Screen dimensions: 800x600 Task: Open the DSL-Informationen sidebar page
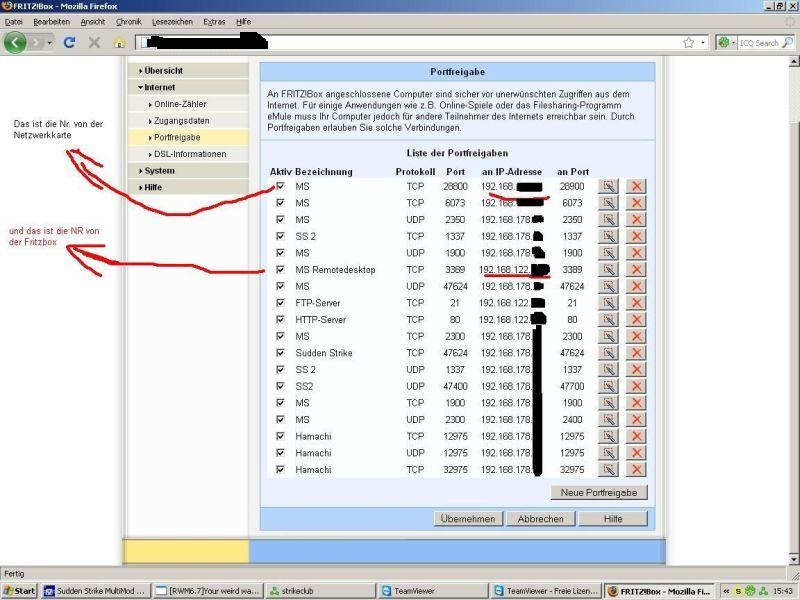pos(188,154)
